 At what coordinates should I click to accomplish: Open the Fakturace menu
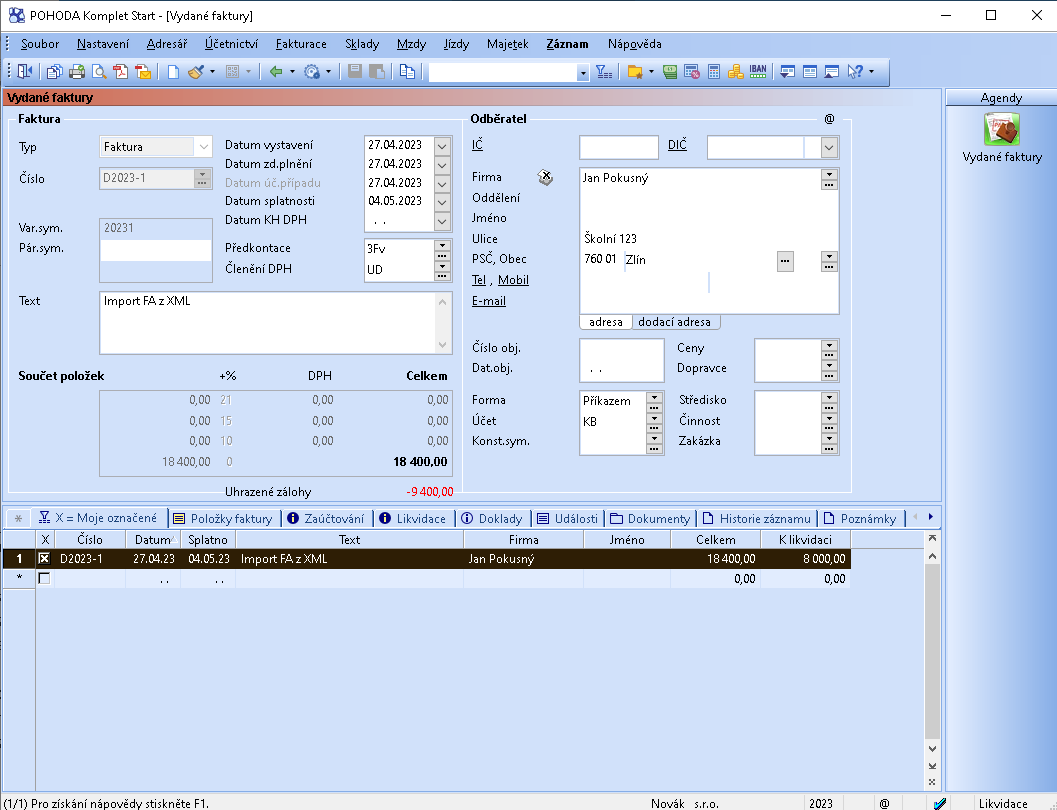click(301, 44)
